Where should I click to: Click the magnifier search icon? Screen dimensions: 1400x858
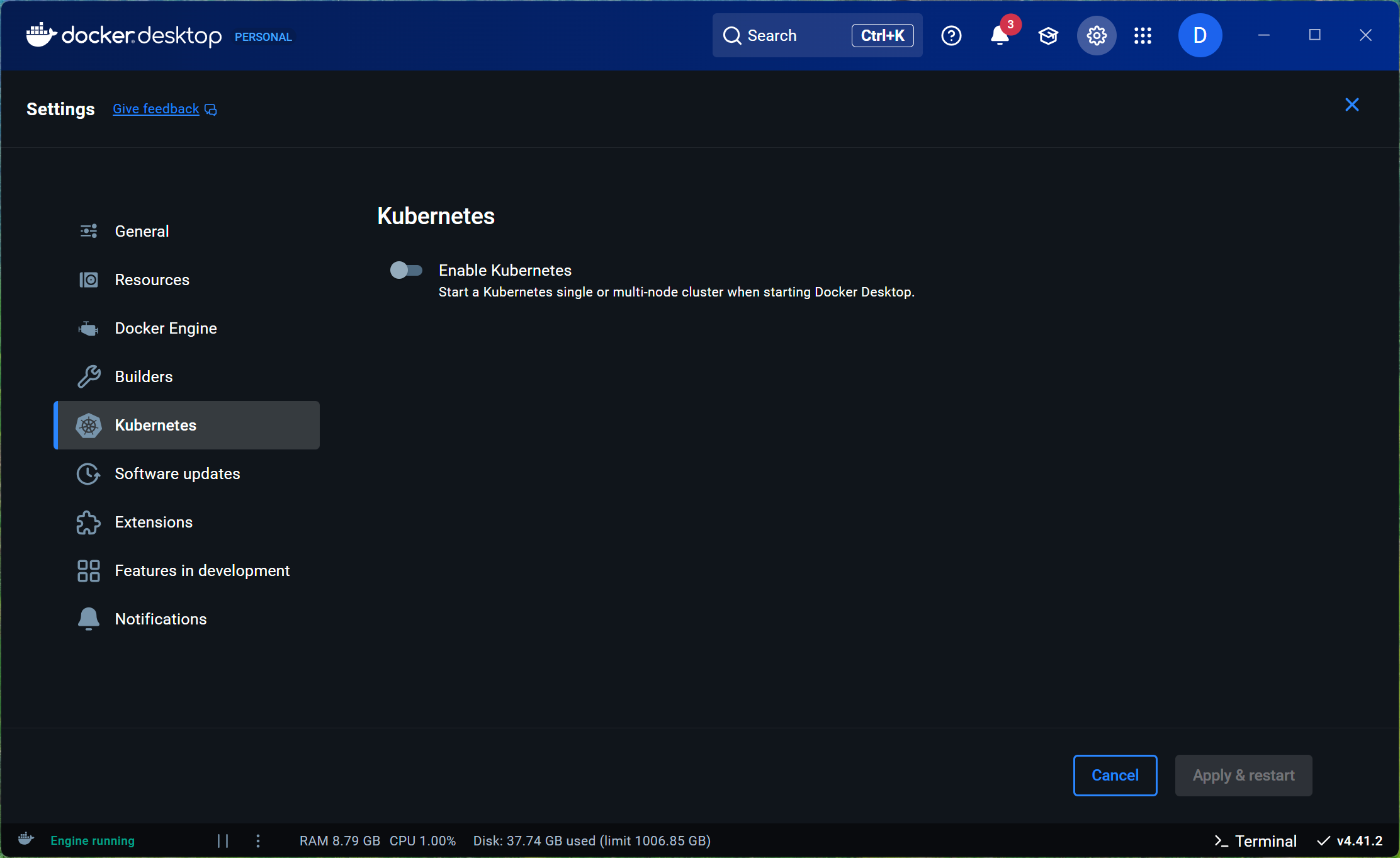[731, 36]
